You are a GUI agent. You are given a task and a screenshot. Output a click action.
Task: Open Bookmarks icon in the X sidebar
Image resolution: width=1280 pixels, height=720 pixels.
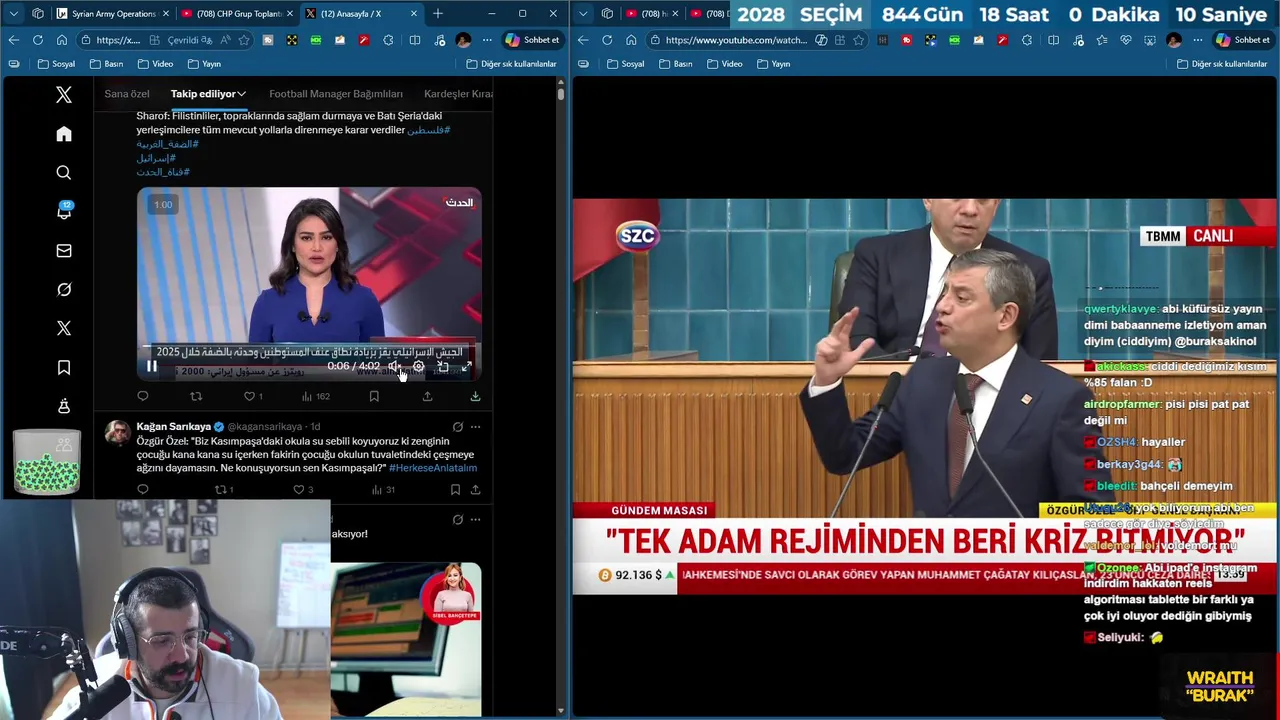click(64, 368)
